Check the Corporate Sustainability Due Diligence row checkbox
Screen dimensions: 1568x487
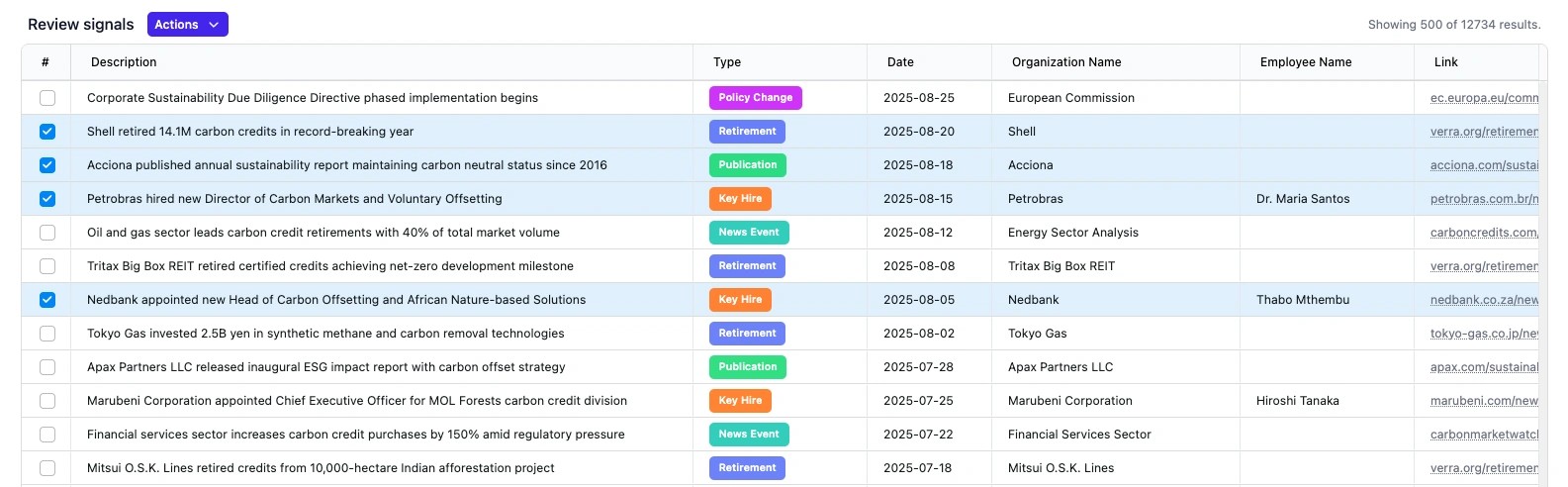tap(47, 98)
